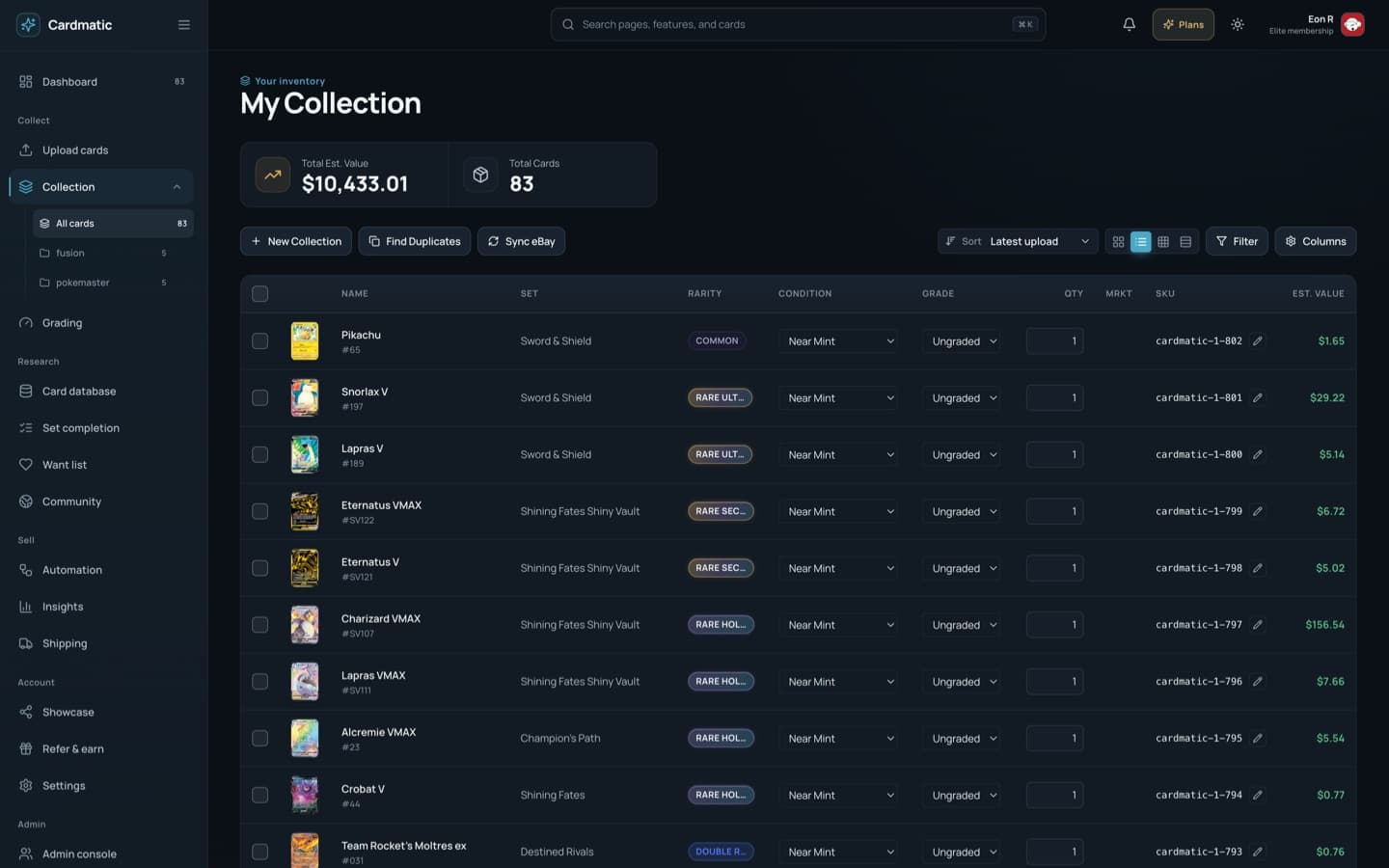Toggle light theme sun icon
Screen dimensions: 1389x868
click(1238, 25)
